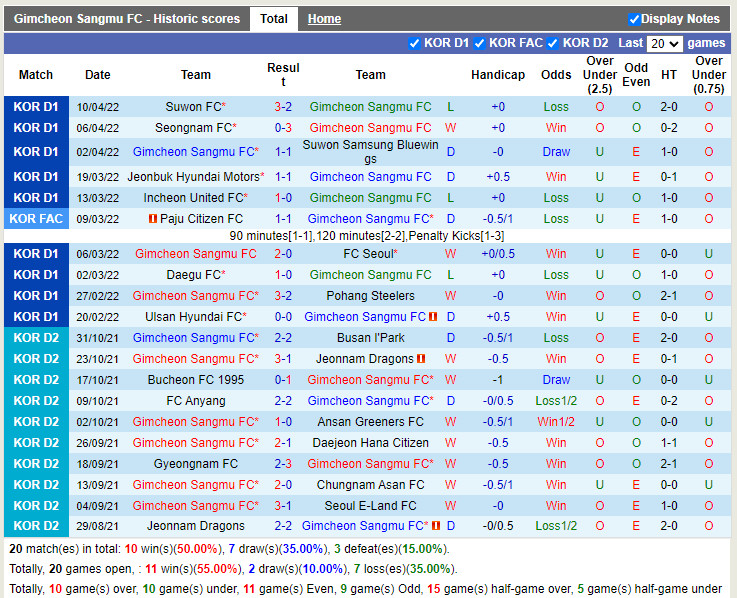Open Seoul E-Land FC team link
This screenshot has width=737, height=598.
coord(370,506)
